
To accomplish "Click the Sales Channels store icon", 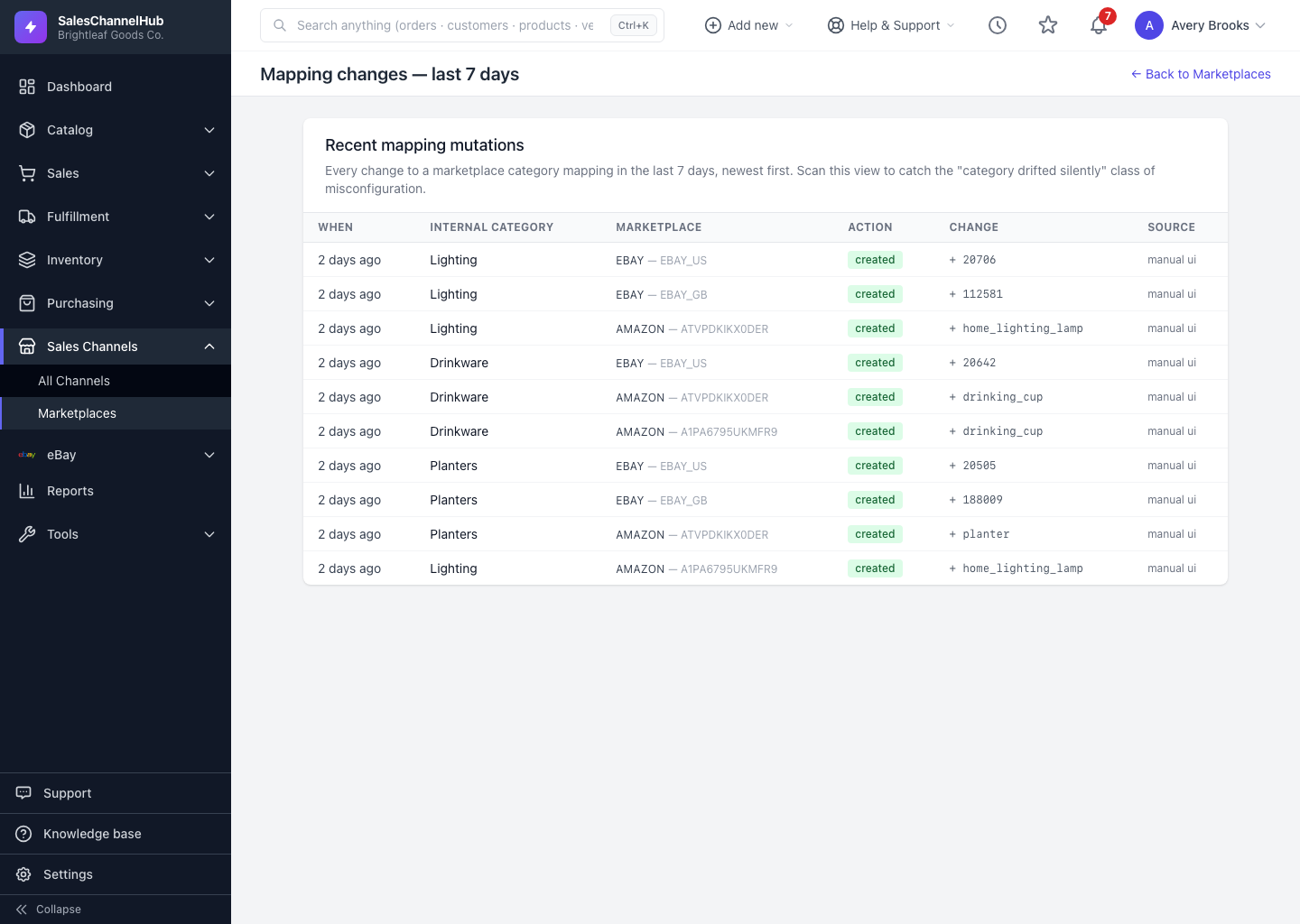I will click(27, 346).
